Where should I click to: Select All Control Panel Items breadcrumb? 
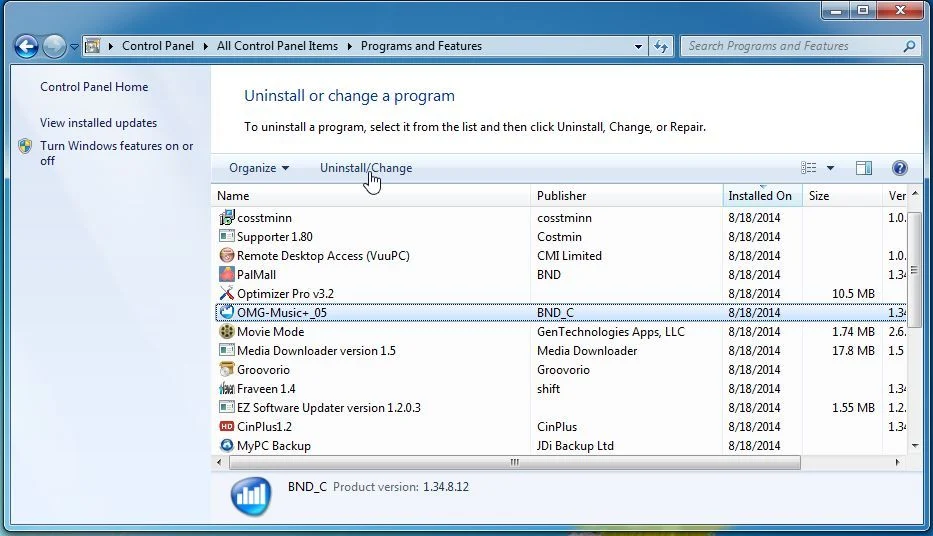click(277, 46)
